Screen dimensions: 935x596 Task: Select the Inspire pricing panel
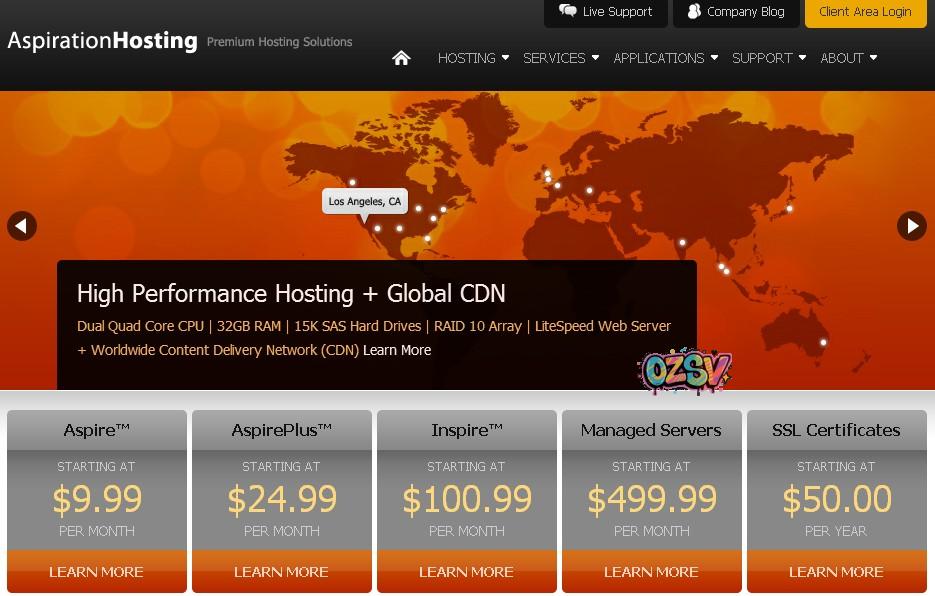[466, 498]
